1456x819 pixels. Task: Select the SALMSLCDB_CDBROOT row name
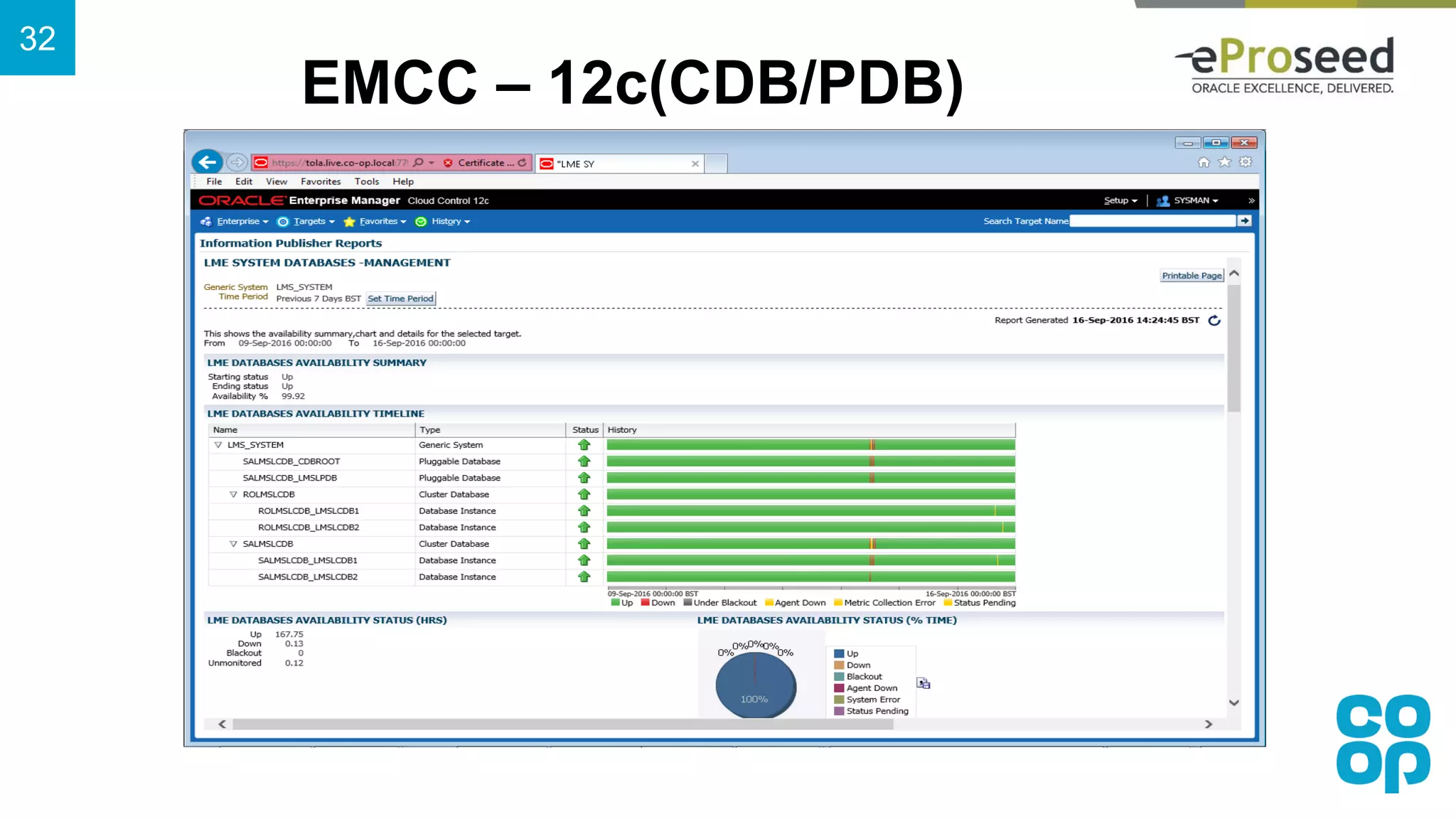[x=291, y=461]
